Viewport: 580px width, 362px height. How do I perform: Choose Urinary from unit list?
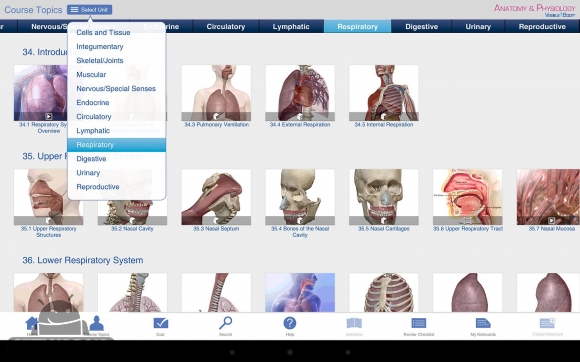88,173
